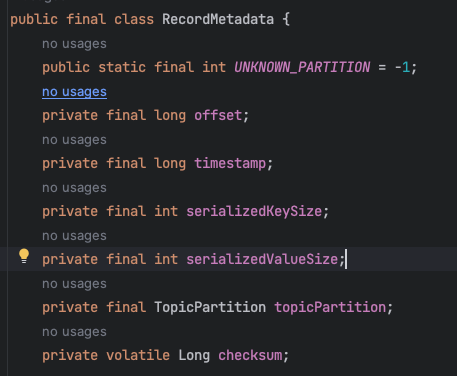Screen dimensions: 457x376
Task: Click the timestamp field identifier
Action: click(x=230, y=164)
